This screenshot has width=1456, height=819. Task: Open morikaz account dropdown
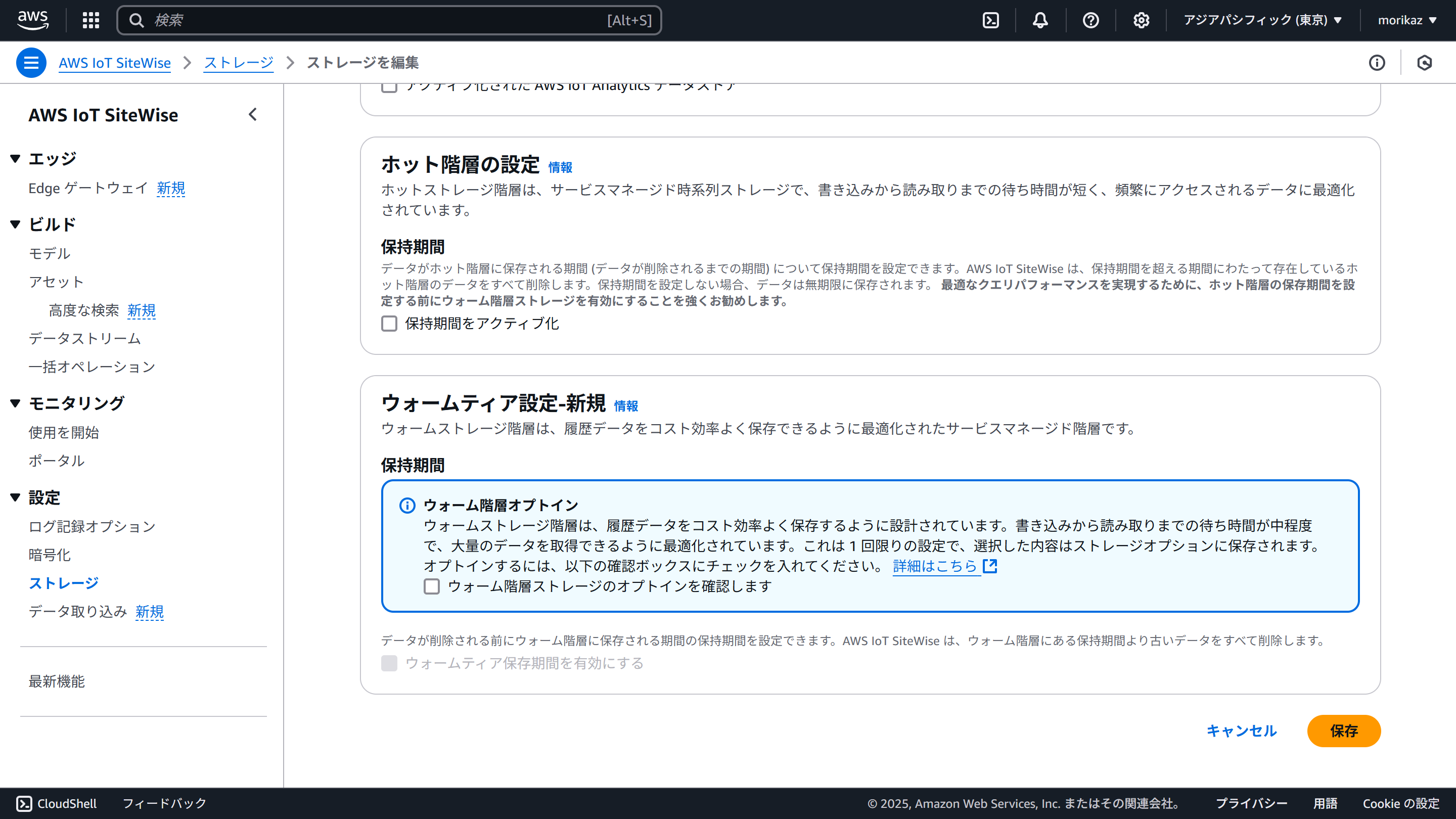click(x=1407, y=20)
